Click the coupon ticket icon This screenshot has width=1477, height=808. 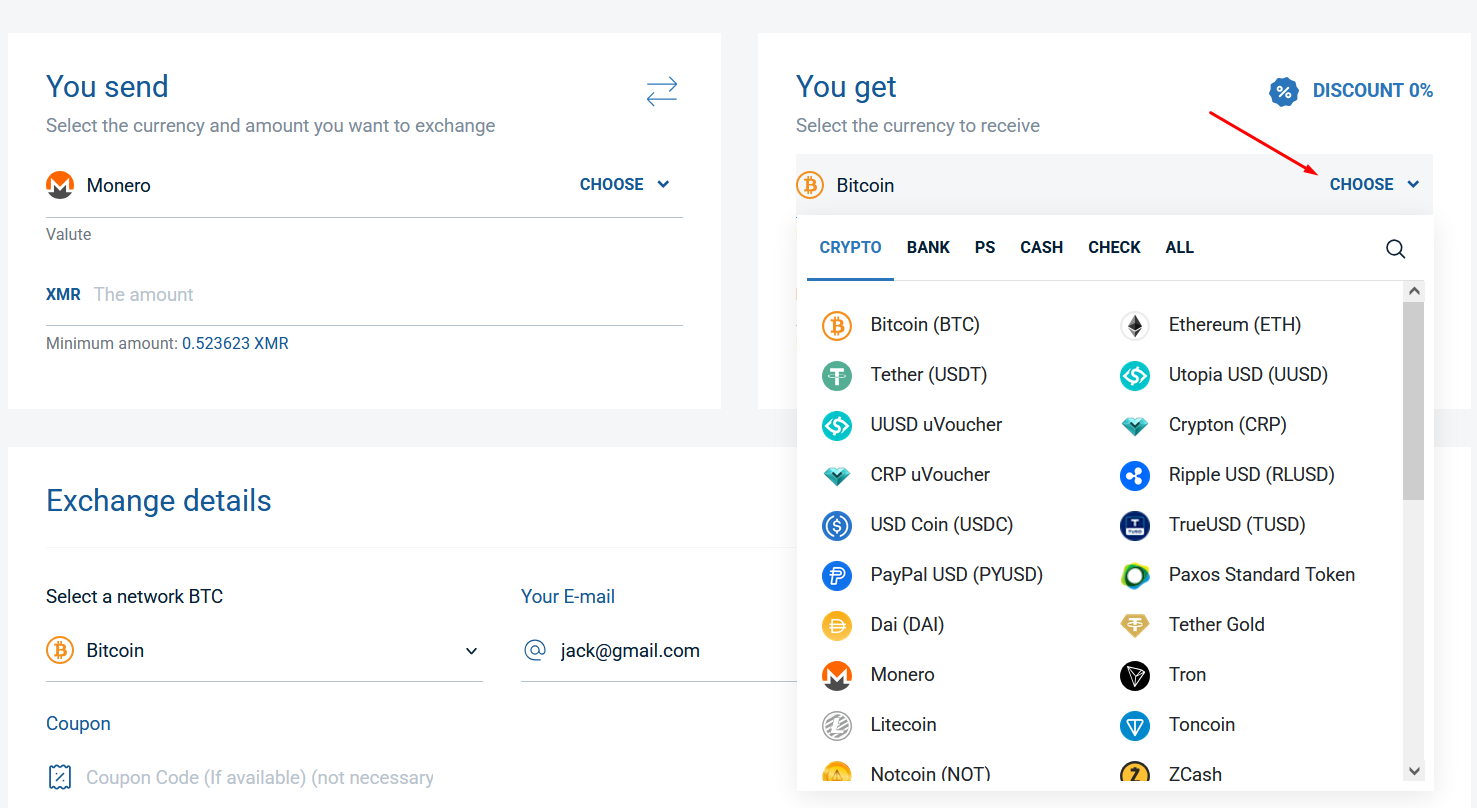60,777
